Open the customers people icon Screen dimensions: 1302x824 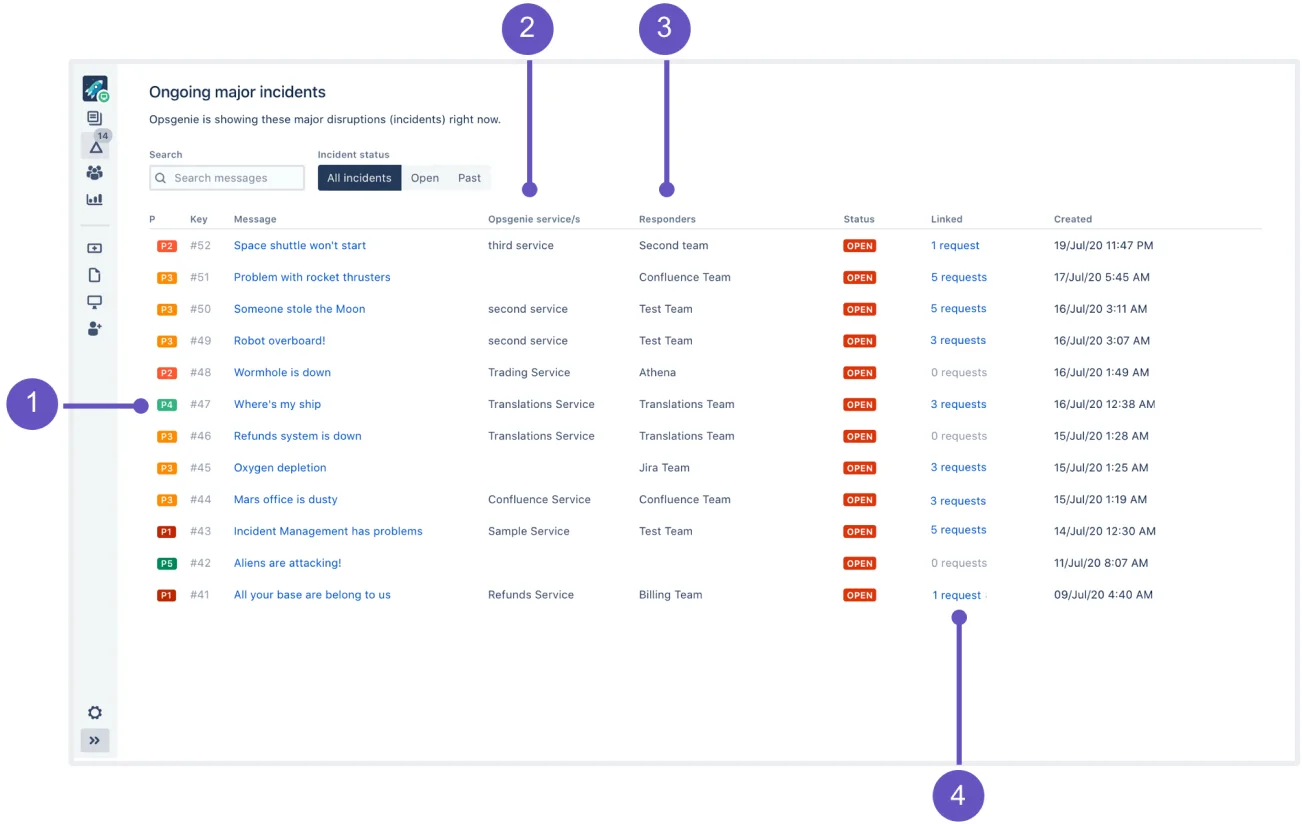[x=95, y=173]
